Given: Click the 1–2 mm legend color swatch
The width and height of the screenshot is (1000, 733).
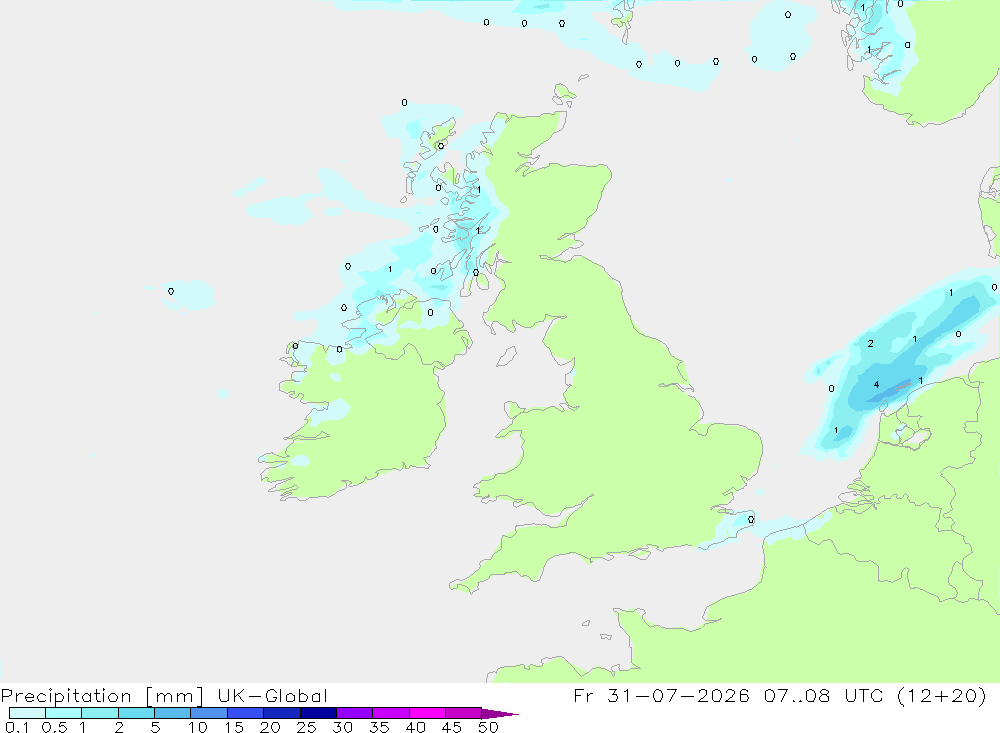Looking at the screenshot, I should [99, 713].
